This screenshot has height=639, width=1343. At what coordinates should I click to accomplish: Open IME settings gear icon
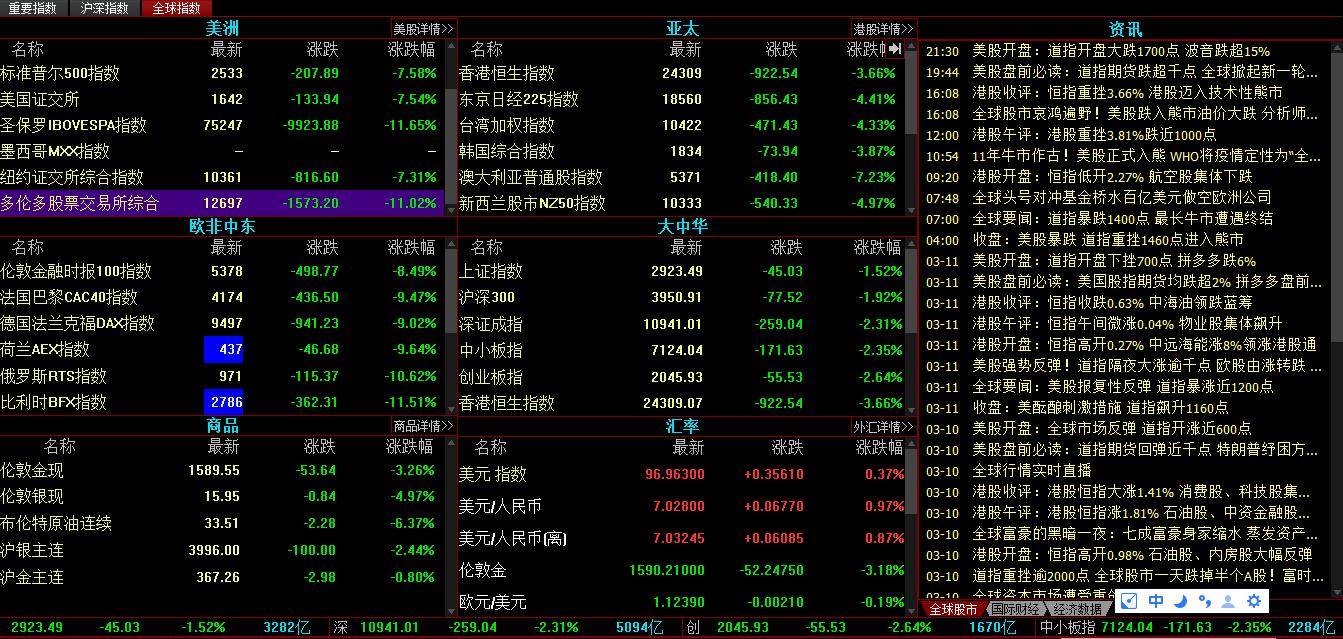point(1254,601)
